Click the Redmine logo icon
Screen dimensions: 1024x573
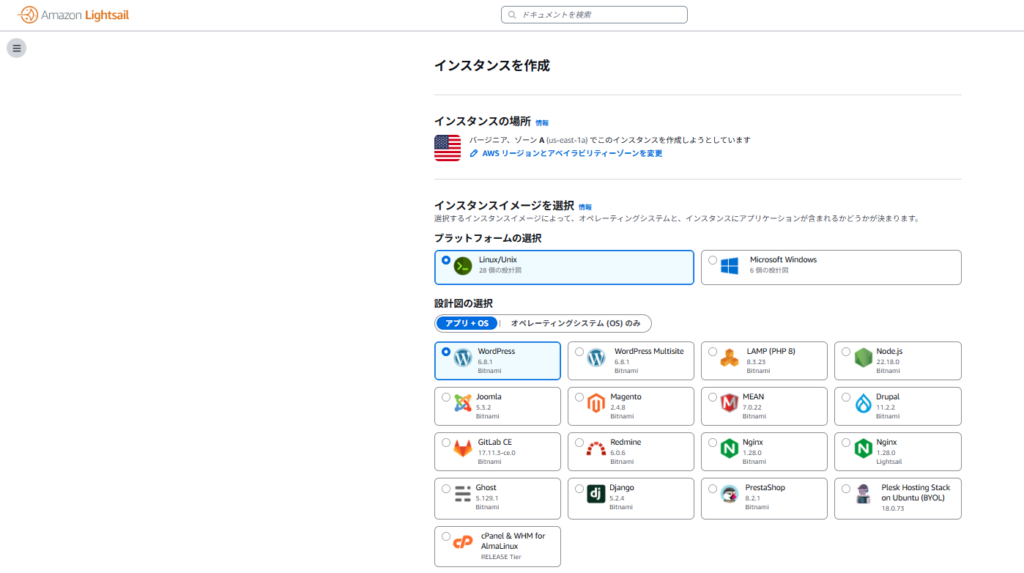pos(596,449)
